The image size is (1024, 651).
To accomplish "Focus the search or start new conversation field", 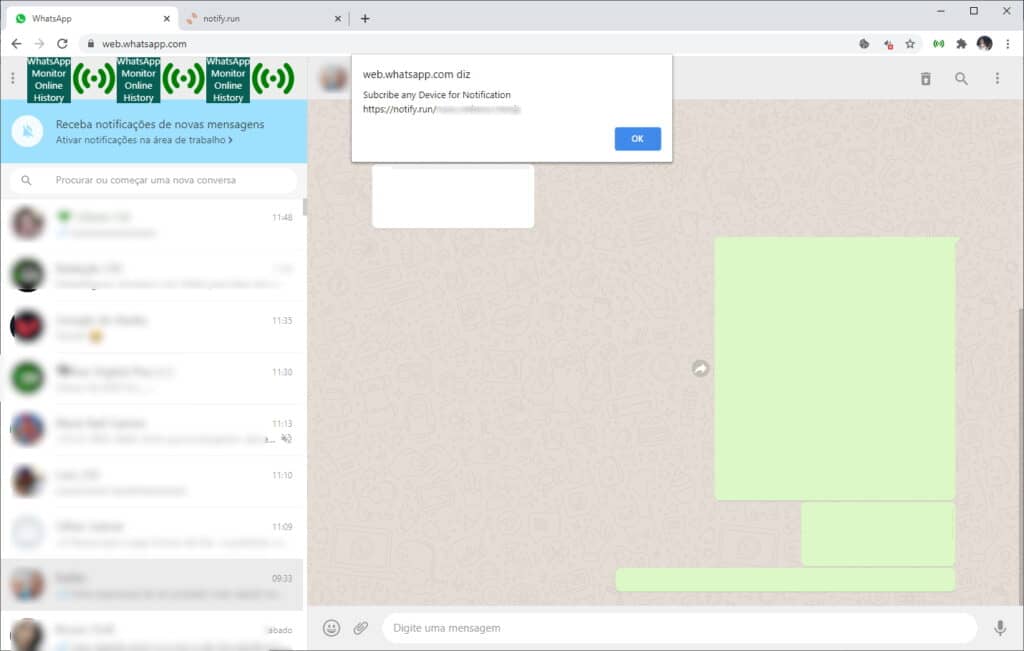I will click(153, 180).
